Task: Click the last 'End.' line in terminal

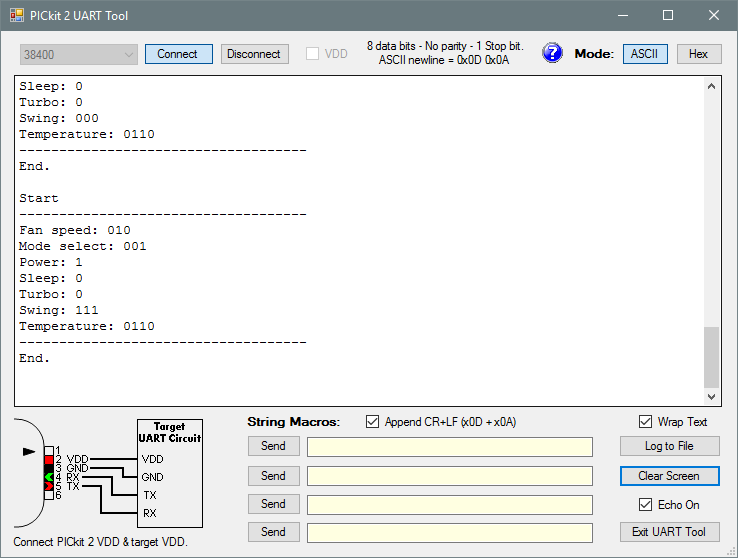Action: pos(34,358)
